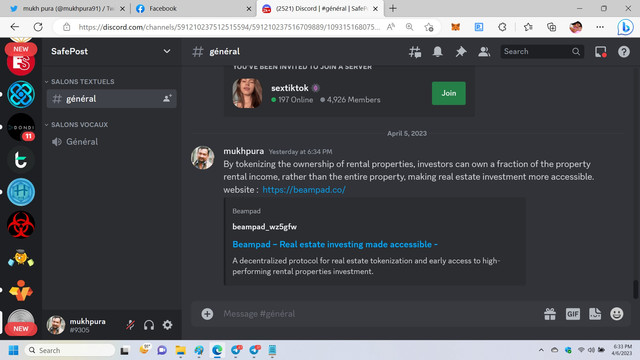Click the sextiktok server invite avatar
This screenshot has height=360, width=640.
pos(247,93)
